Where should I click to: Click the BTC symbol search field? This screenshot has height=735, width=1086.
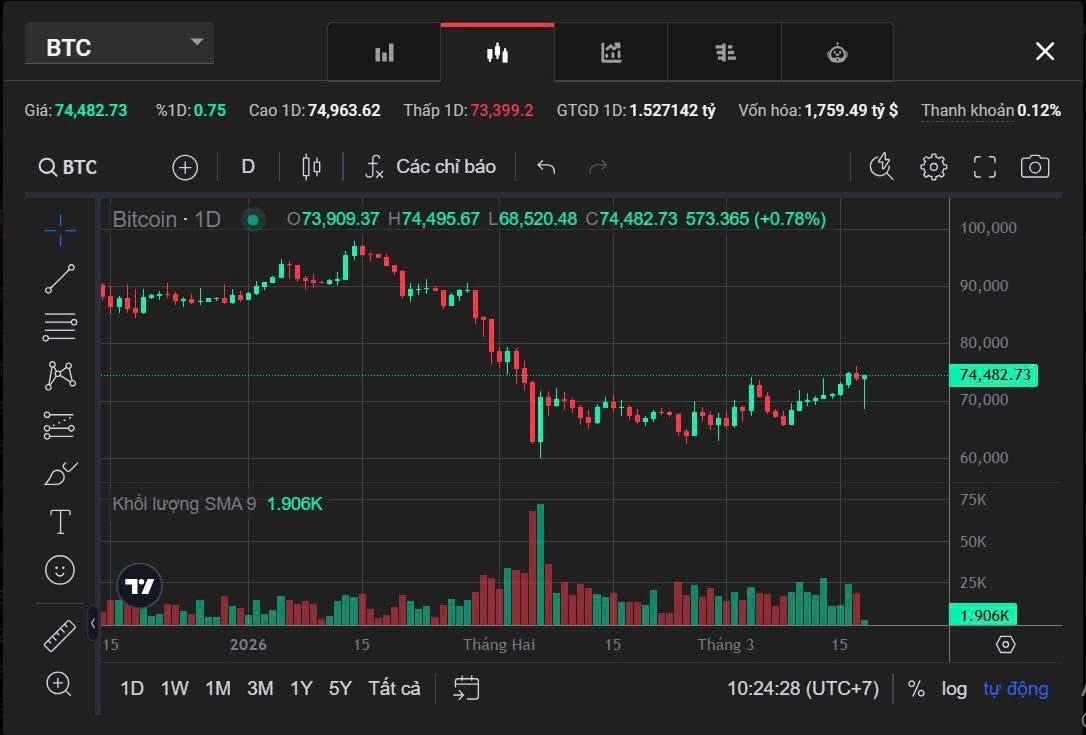[x=69, y=167]
